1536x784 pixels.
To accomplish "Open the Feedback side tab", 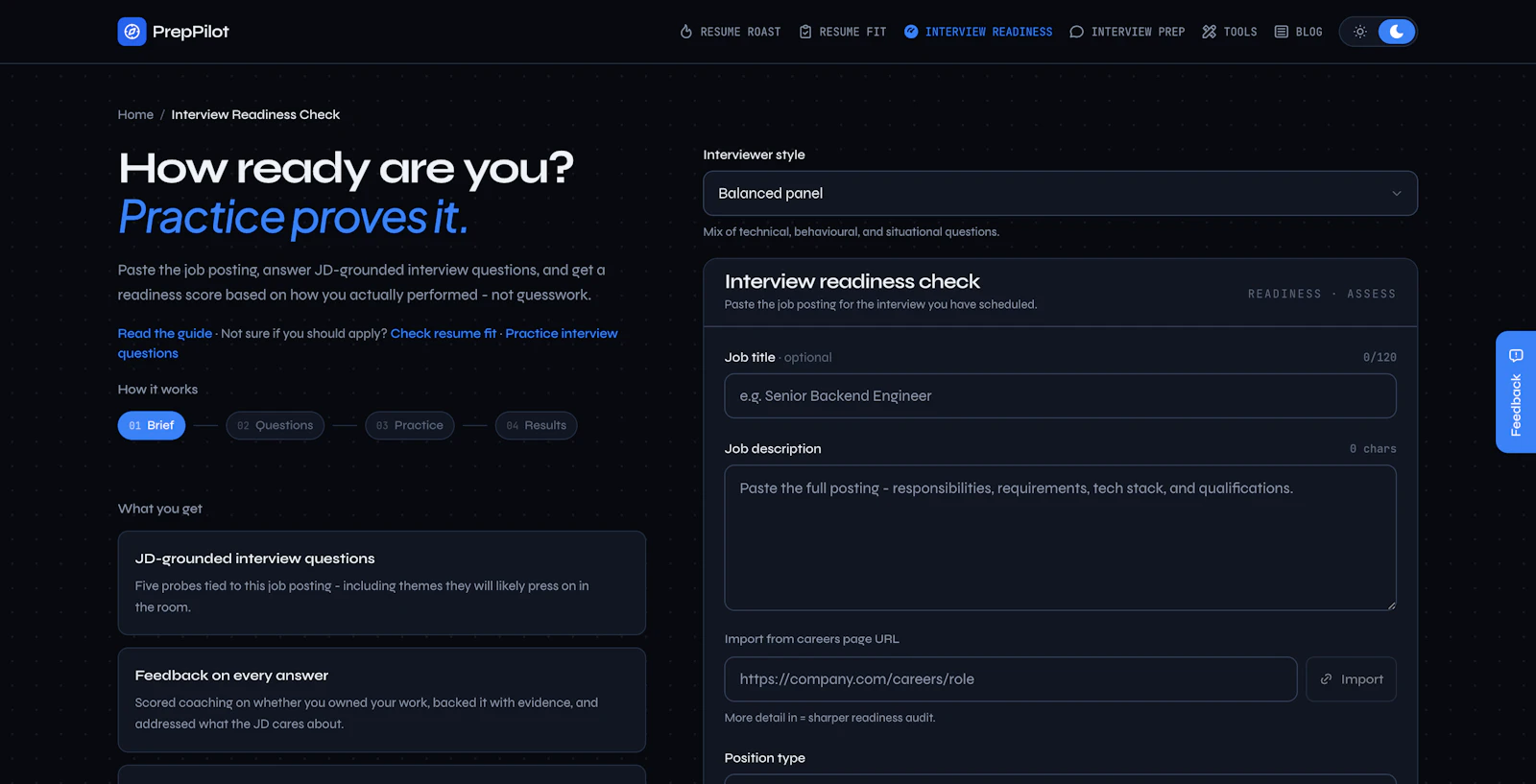I will pyautogui.click(x=1516, y=392).
